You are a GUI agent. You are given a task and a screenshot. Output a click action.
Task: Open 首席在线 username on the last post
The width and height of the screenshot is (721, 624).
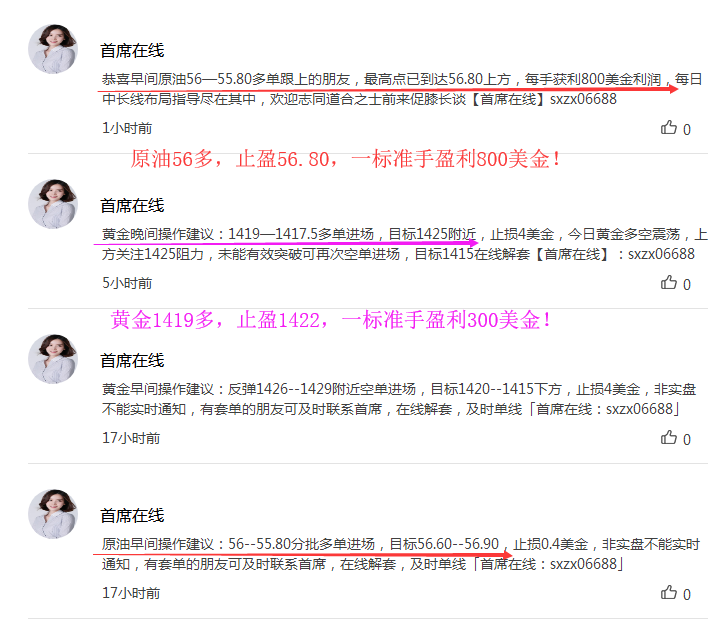click(132, 515)
